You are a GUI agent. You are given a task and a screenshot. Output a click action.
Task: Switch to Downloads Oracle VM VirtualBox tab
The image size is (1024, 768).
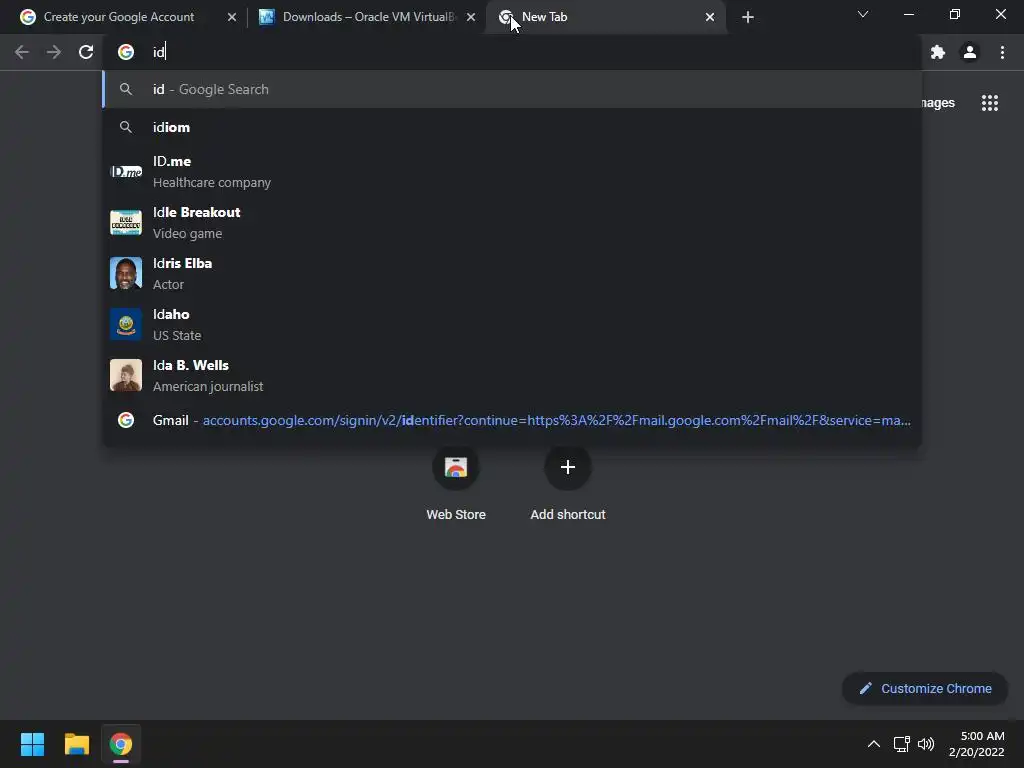click(x=366, y=17)
